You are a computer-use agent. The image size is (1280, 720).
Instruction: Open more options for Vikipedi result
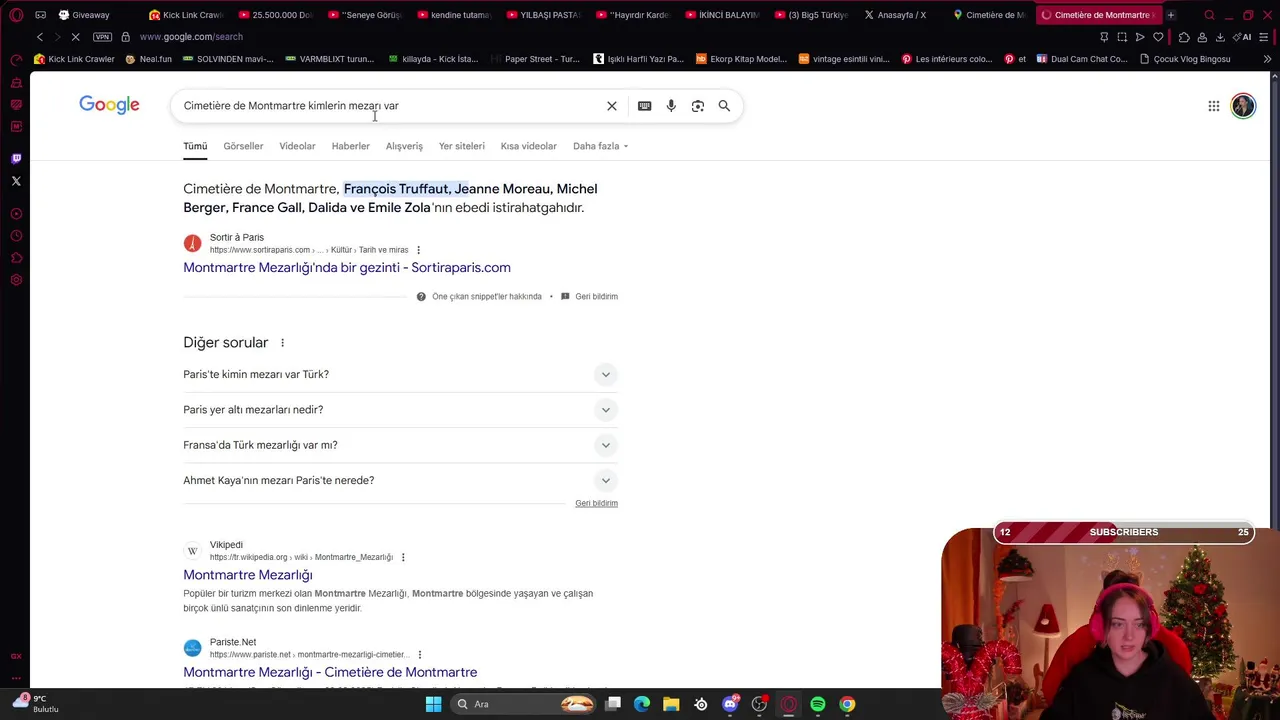pos(403,557)
